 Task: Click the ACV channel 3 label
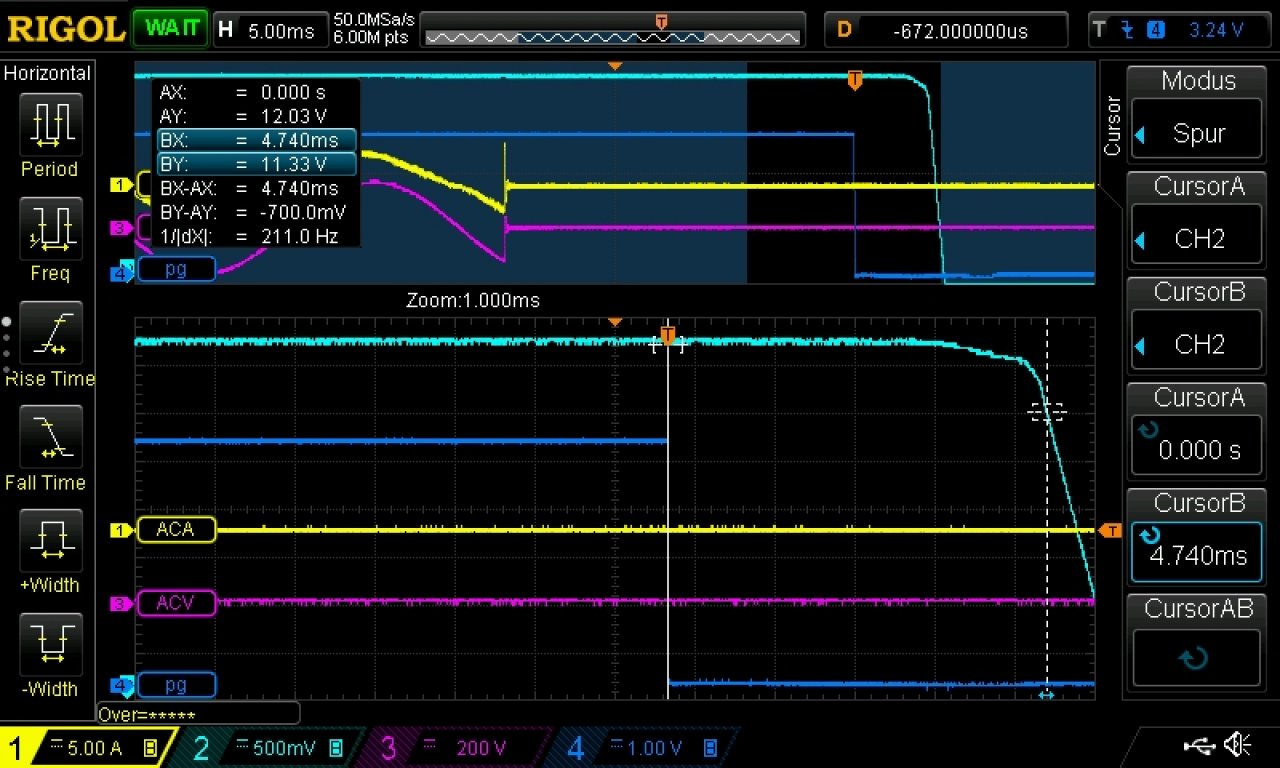coord(176,603)
